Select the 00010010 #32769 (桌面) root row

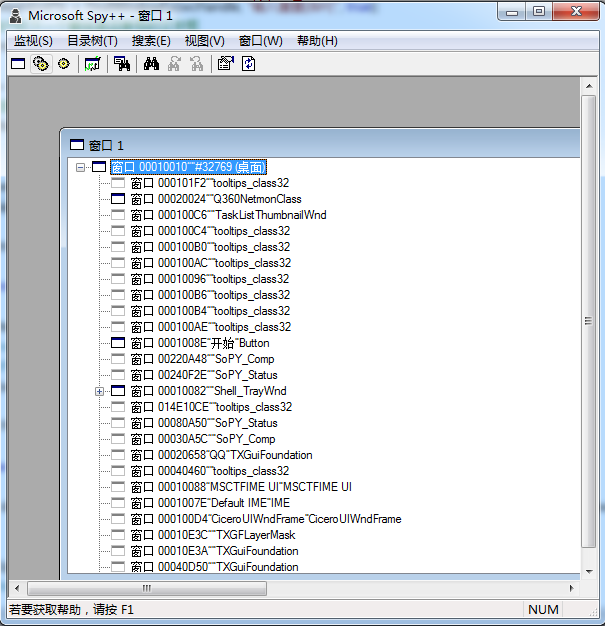[188, 167]
